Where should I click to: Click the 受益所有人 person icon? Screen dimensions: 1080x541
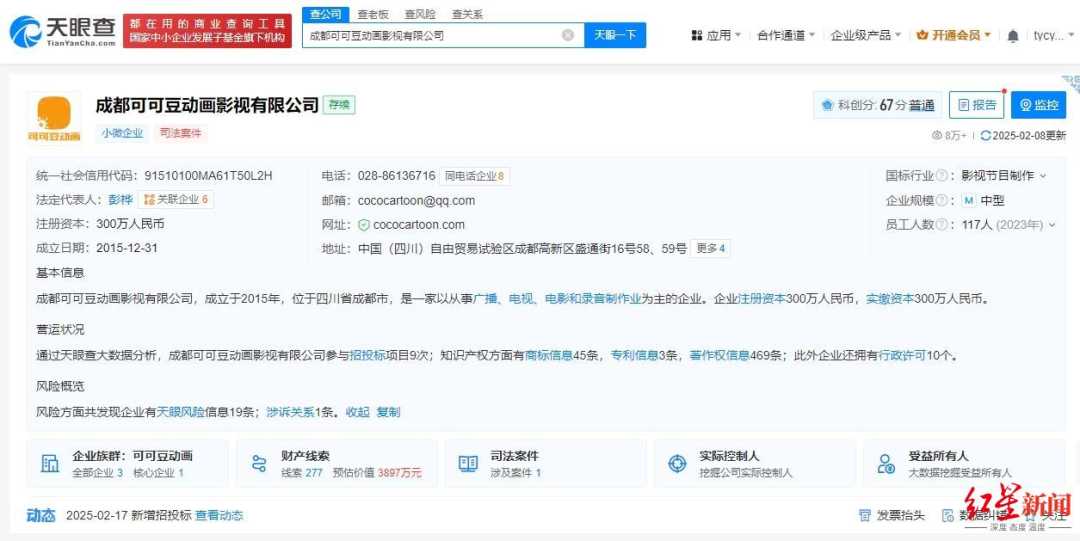tap(886, 463)
